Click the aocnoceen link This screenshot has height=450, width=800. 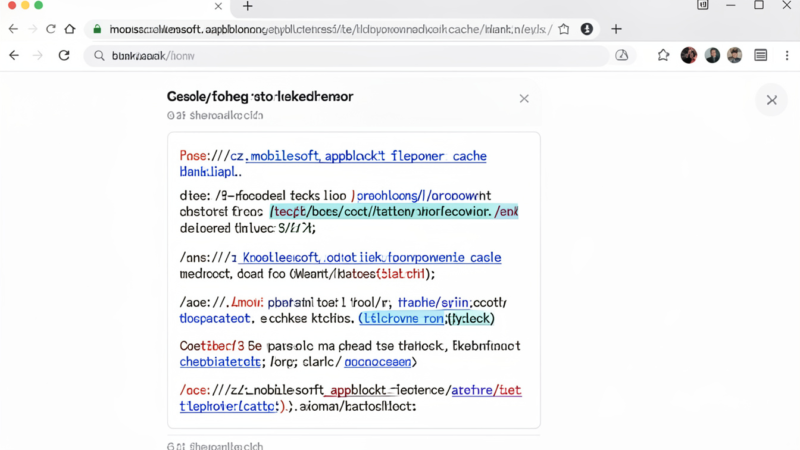pyautogui.click(x=378, y=362)
